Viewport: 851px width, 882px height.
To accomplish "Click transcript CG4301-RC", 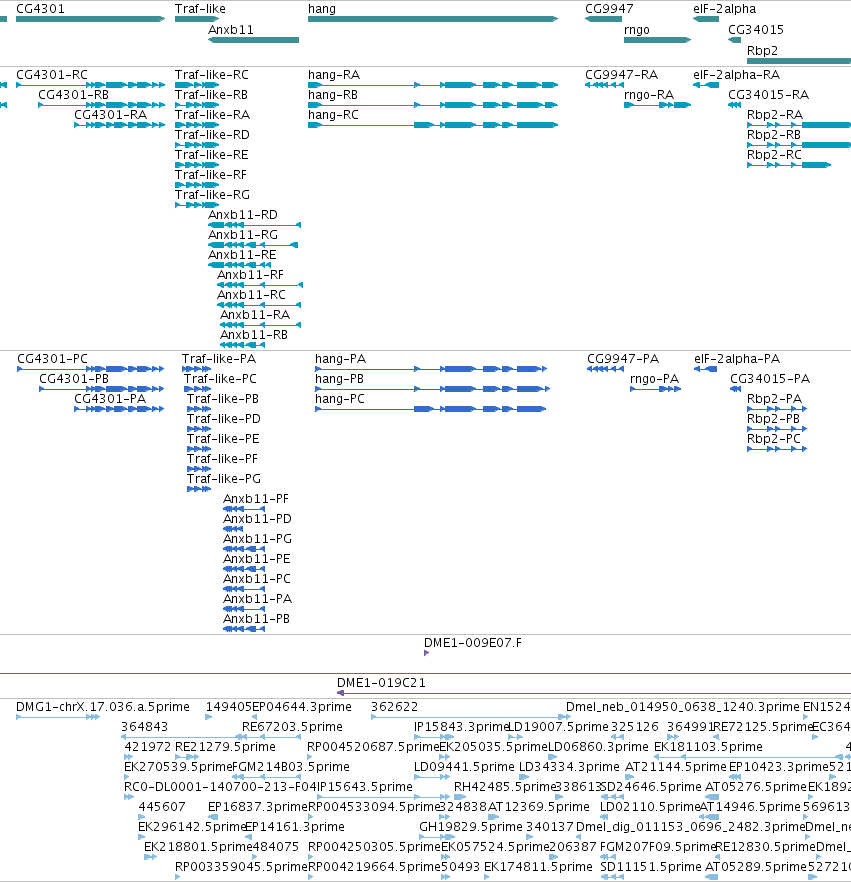I will coord(91,85).
